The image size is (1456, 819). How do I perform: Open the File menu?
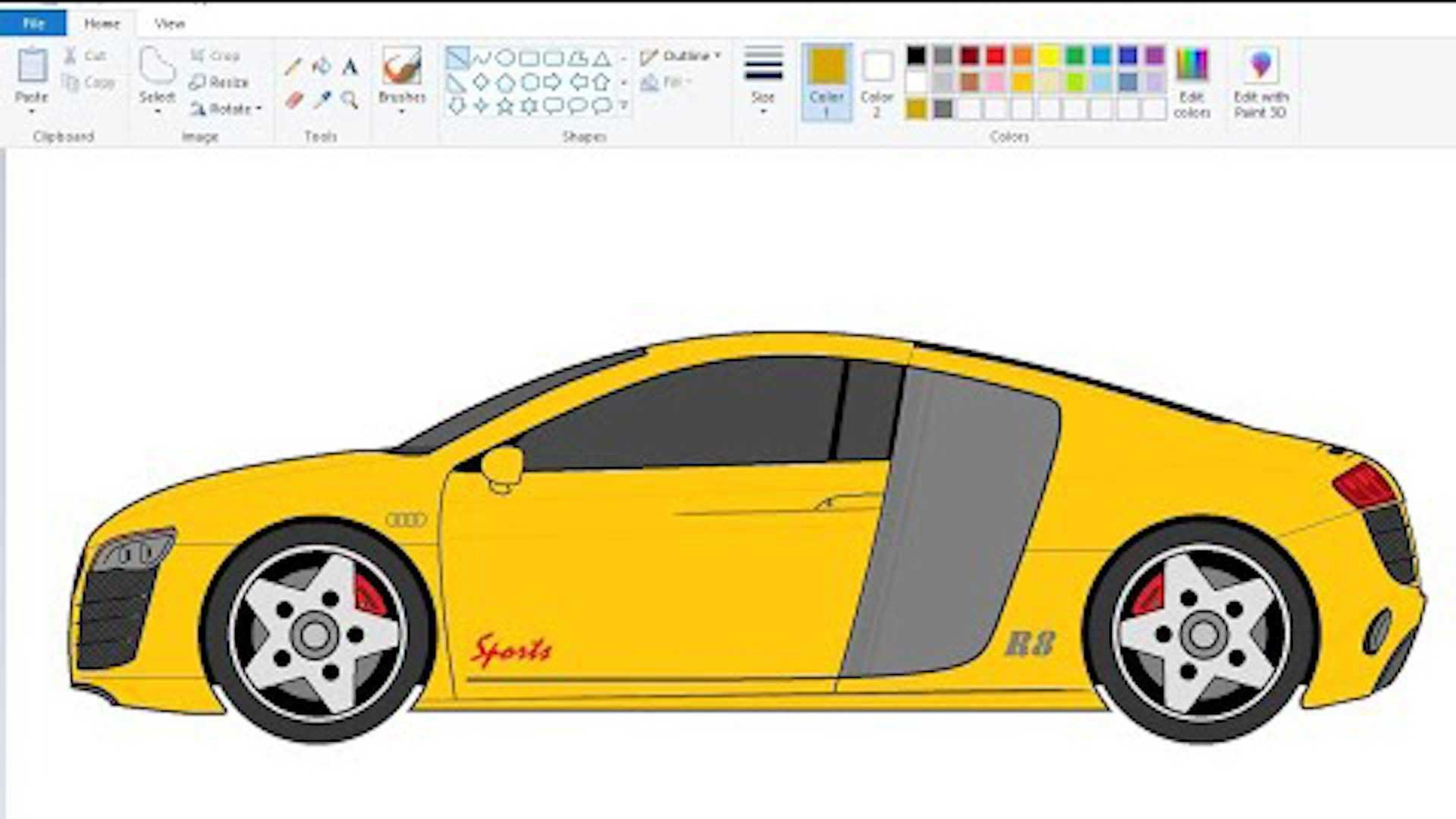(x=33, y=24)
